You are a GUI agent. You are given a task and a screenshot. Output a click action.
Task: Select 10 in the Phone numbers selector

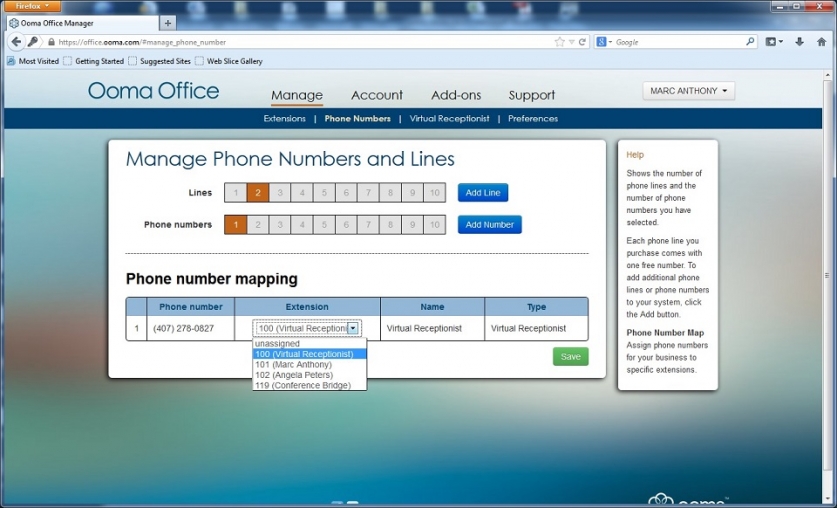point(435,225)
